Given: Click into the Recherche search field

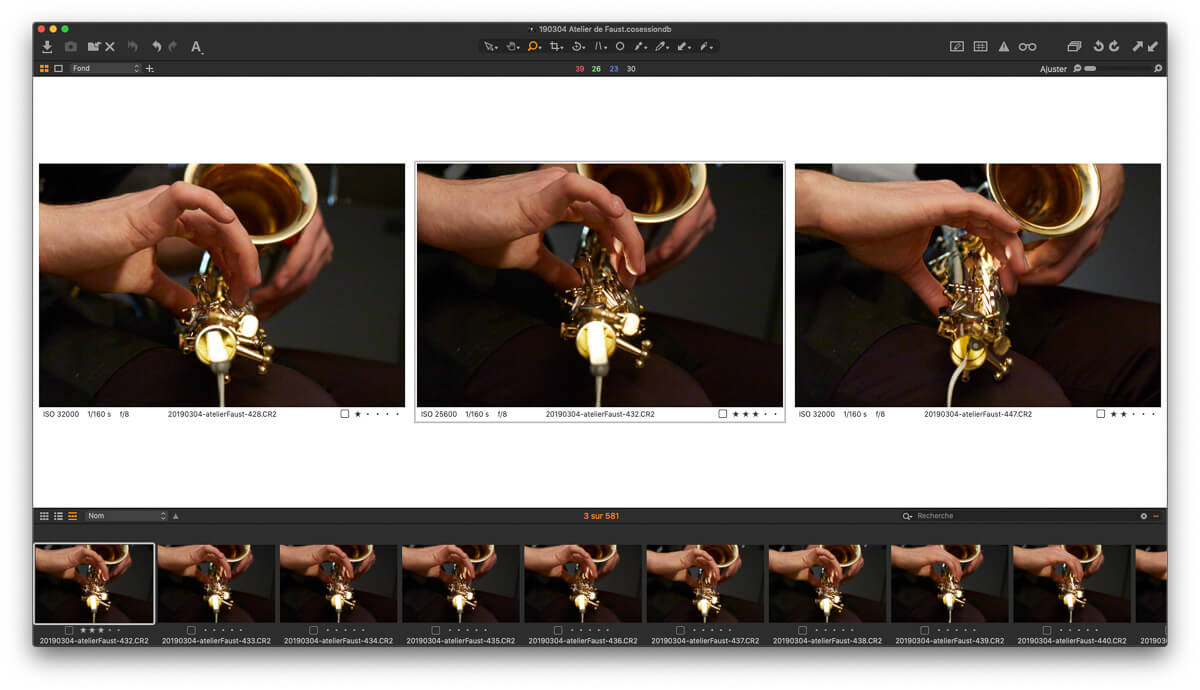Looking at the screenshot, I should tap(1025, 516).
